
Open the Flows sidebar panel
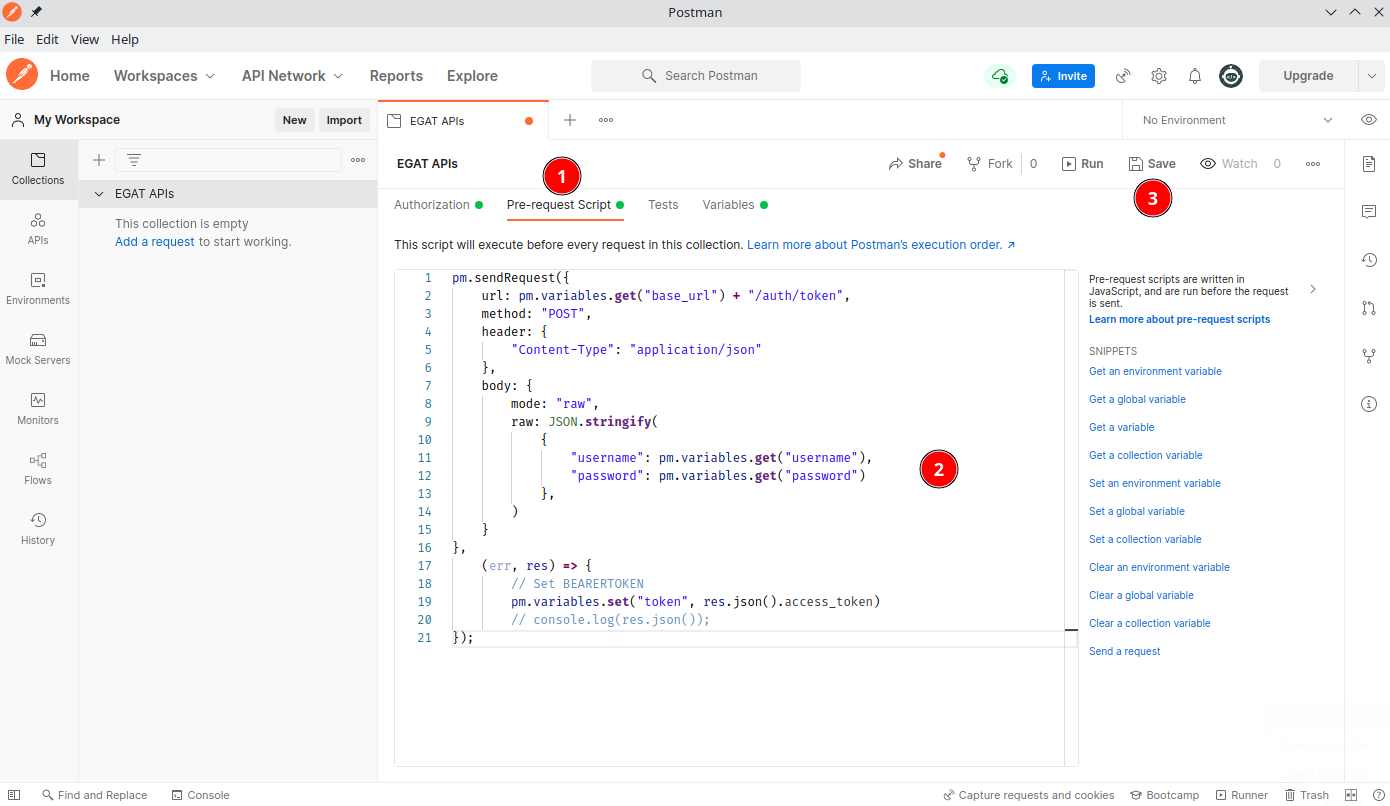tap(38, 469)
